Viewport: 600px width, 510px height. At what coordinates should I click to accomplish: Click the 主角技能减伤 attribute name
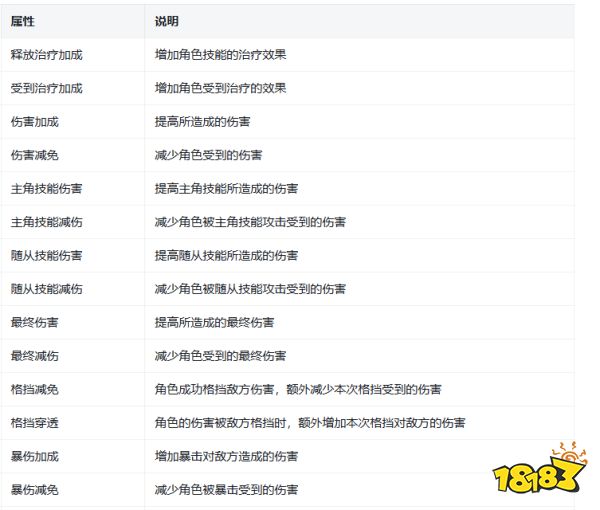(x=46, y=222)
